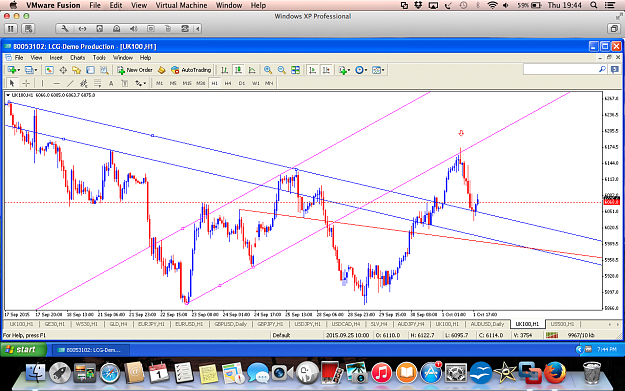The image size is (625, 391).
Task: Switch to the US500,H1 chart tab
Action: pos(562,324)
